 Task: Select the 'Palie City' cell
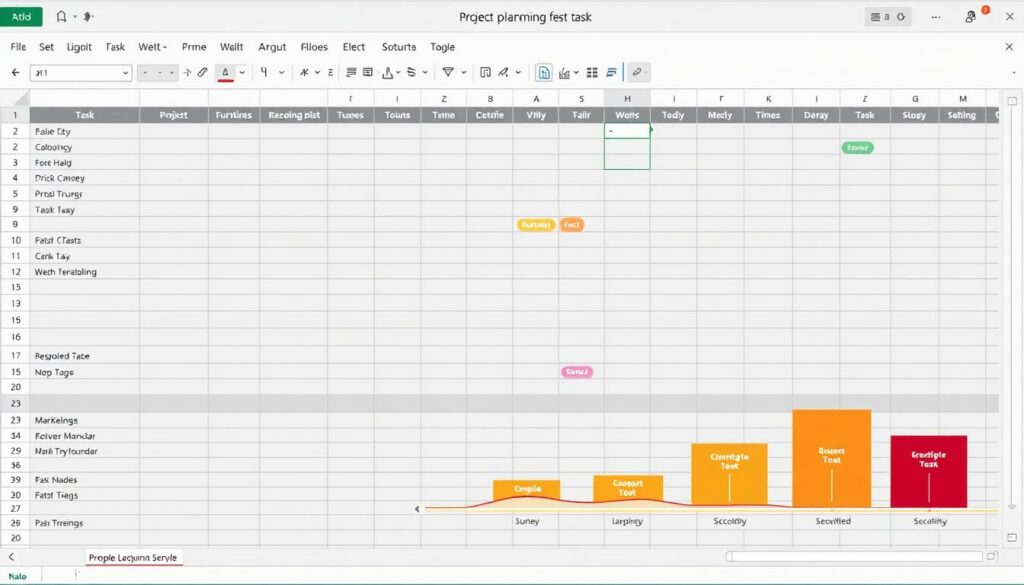(x=84, y=131)
